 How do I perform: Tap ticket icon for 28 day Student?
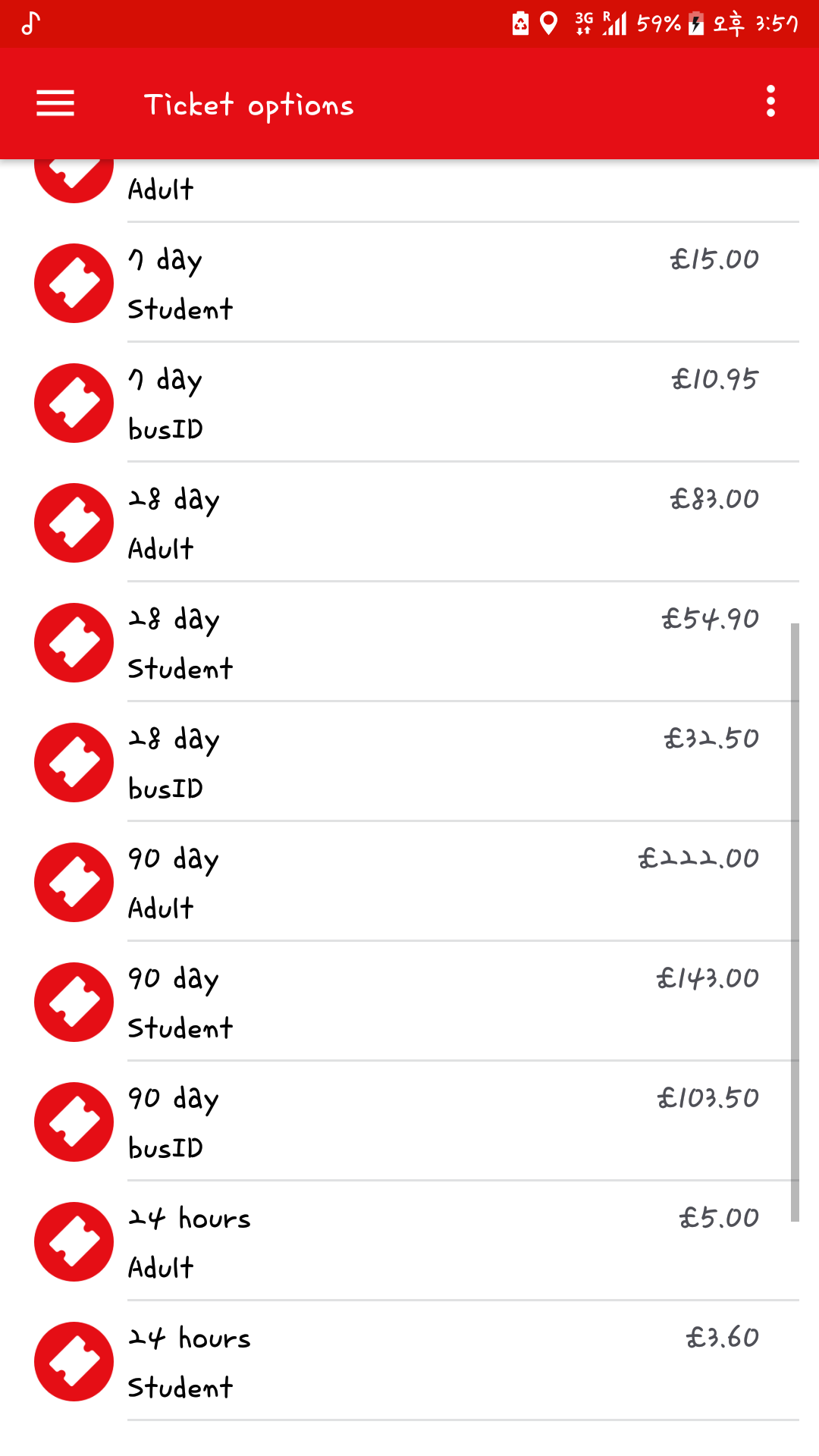tap(74, 642)
